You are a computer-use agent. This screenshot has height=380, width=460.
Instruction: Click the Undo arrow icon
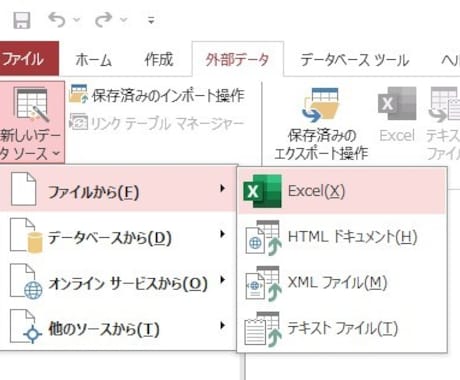[57, 20]
